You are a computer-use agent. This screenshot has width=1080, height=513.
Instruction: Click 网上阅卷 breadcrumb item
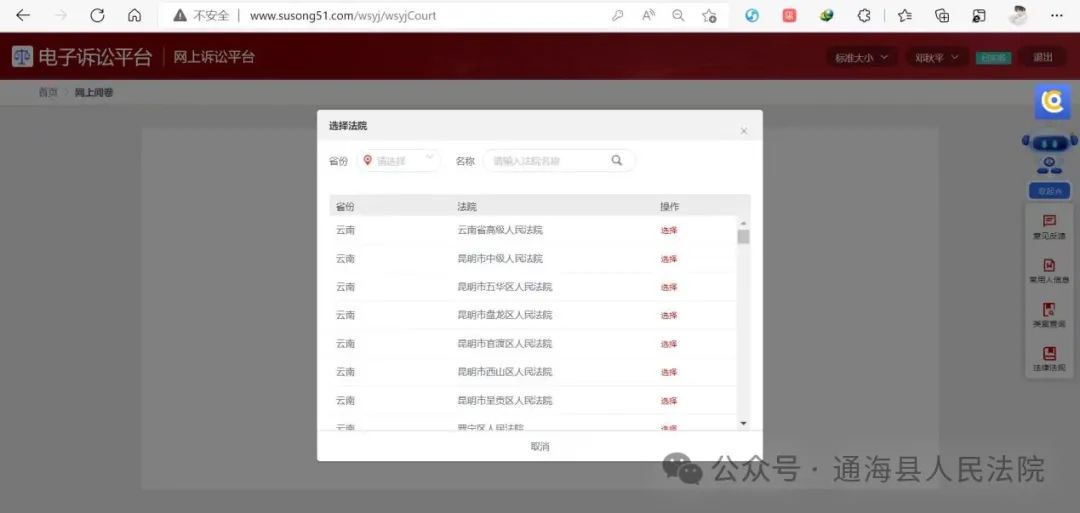coord(94,92)
